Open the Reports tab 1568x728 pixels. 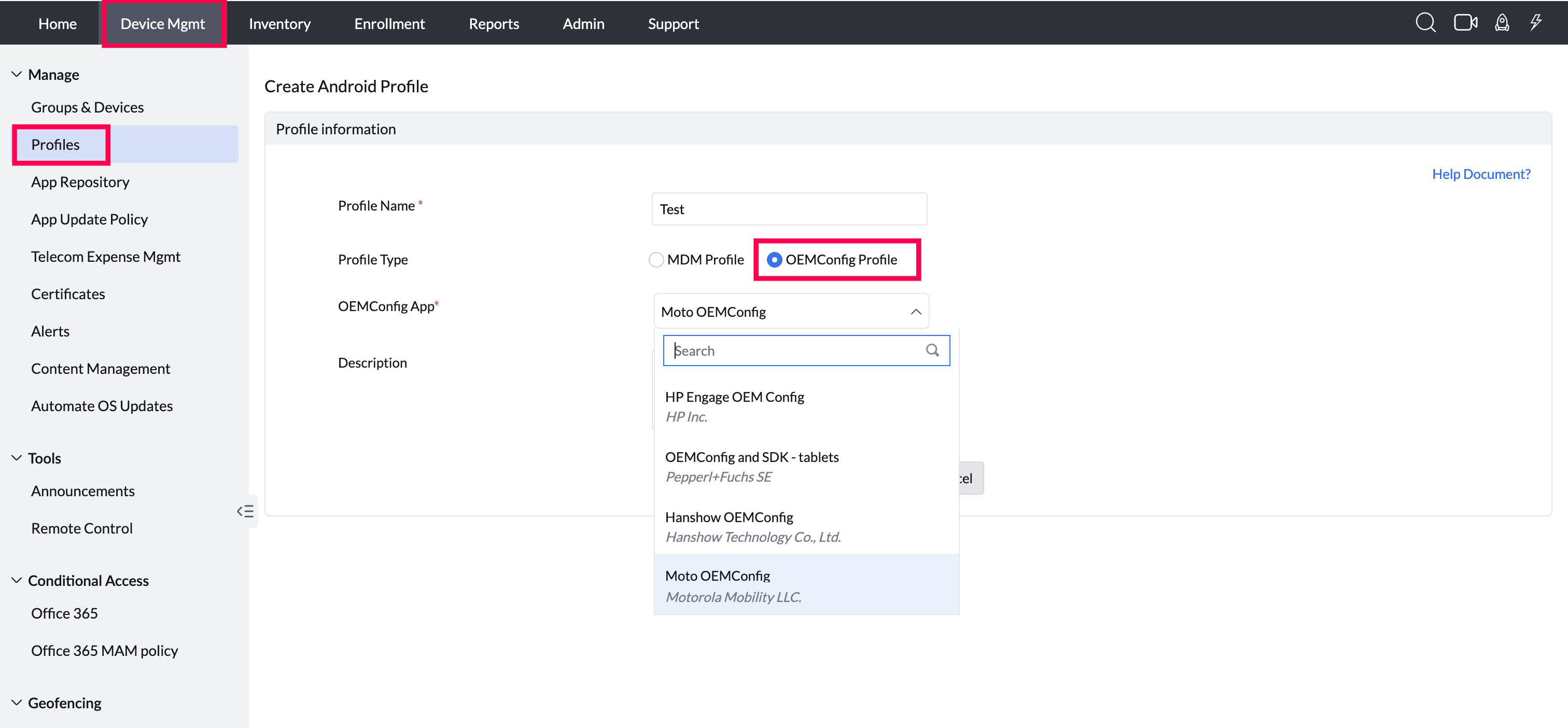(494, 23)
